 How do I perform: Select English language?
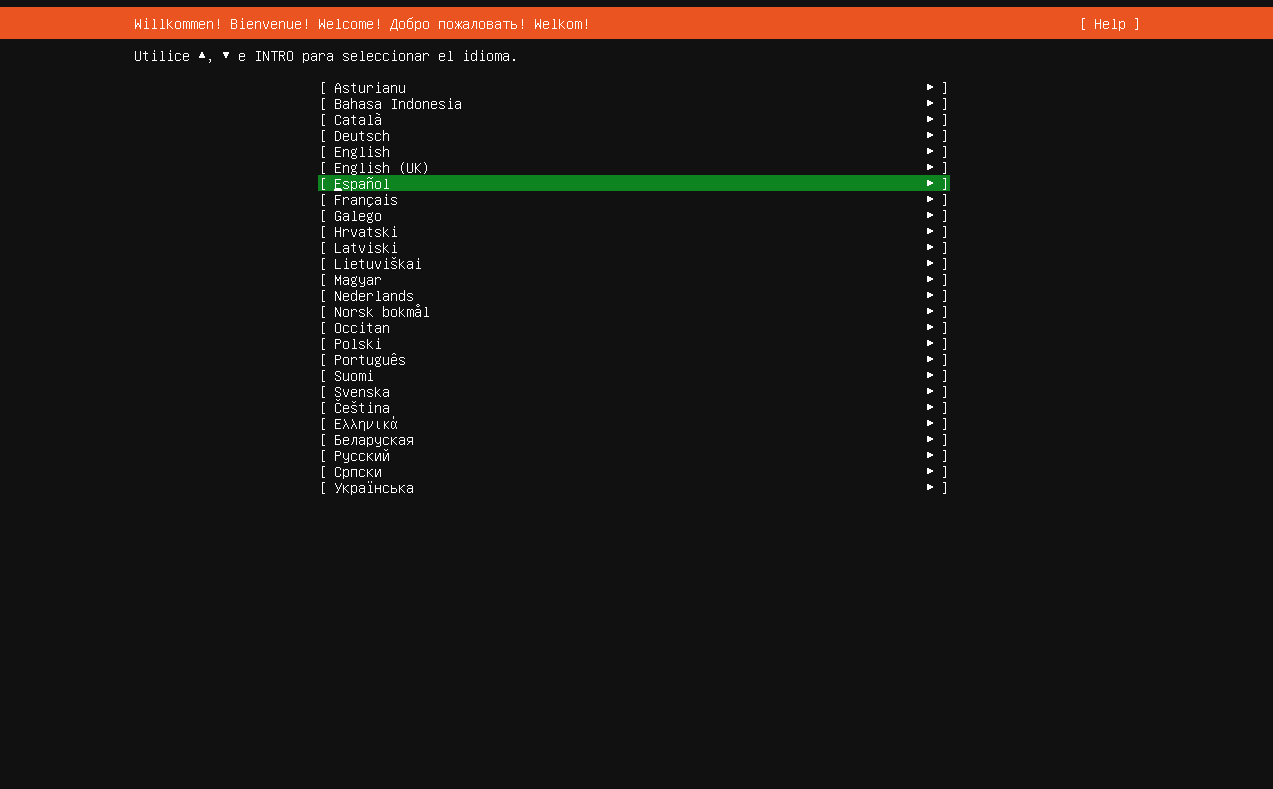(x=634, y=152)
